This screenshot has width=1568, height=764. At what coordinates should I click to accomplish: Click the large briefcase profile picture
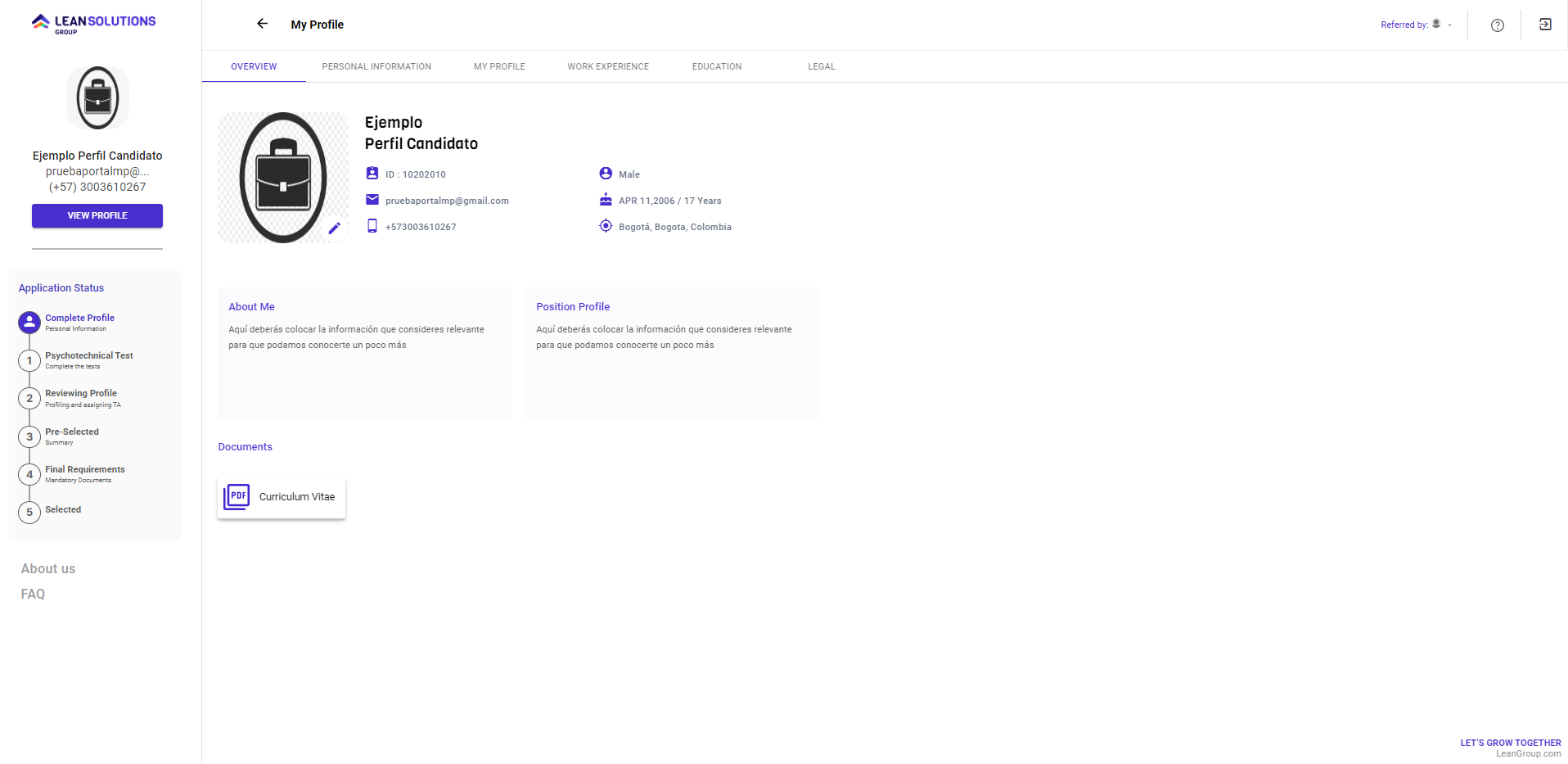[283, 178]
